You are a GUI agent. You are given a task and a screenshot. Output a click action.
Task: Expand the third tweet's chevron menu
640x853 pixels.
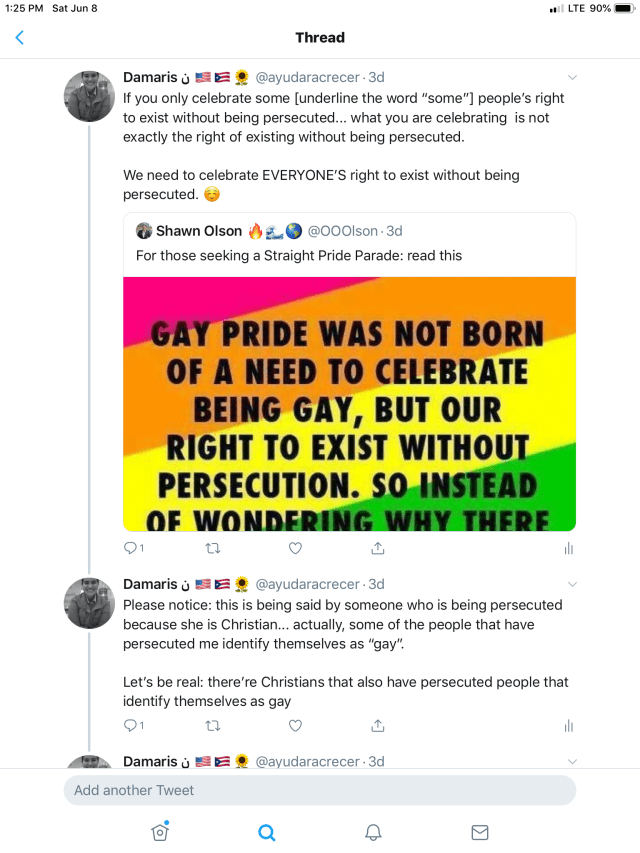[x=572, y=761]
